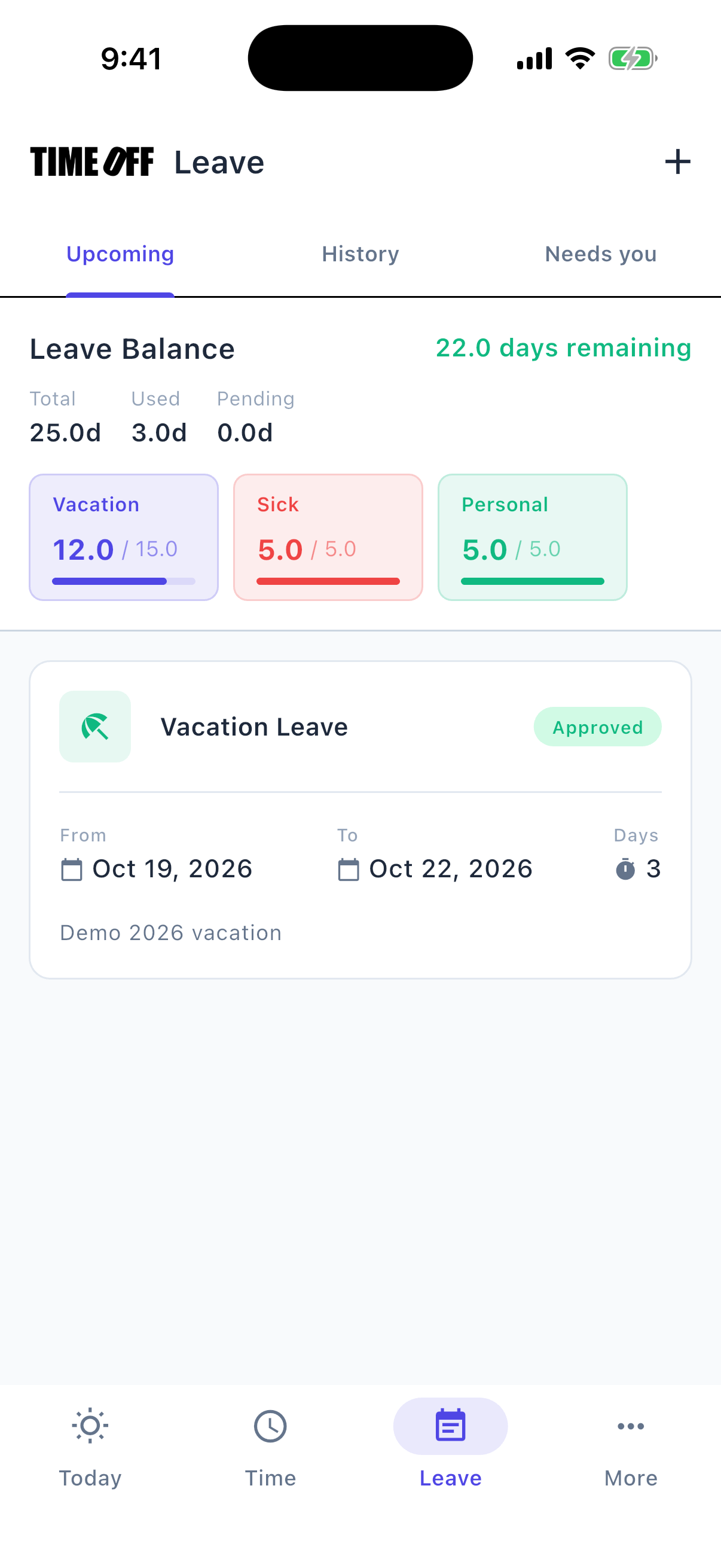Tap the Approved status badge
This screenshot has width=721, height=1568.
[597, 727]
